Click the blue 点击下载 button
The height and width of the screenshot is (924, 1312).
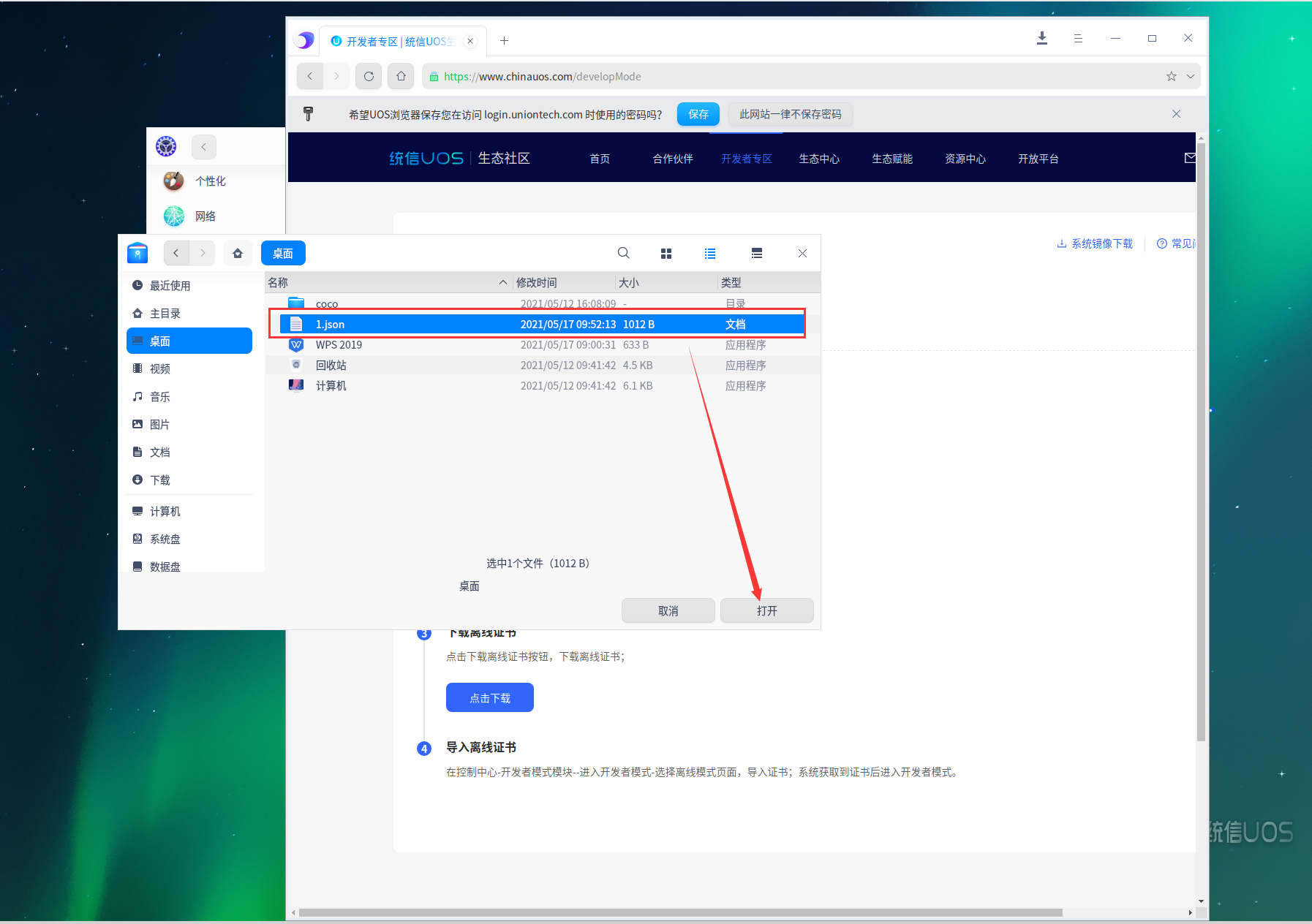pyautogui.click(x=490, y=697)
